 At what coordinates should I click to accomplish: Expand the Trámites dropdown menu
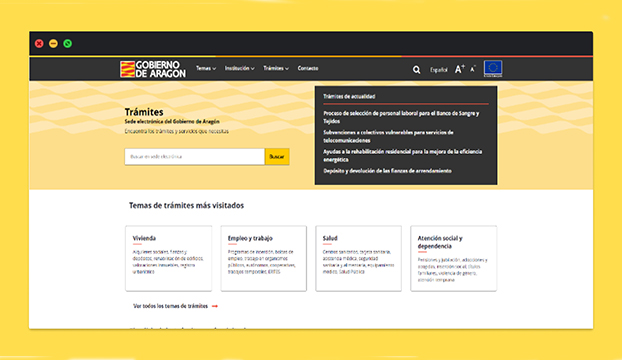[x=276, y=69]
